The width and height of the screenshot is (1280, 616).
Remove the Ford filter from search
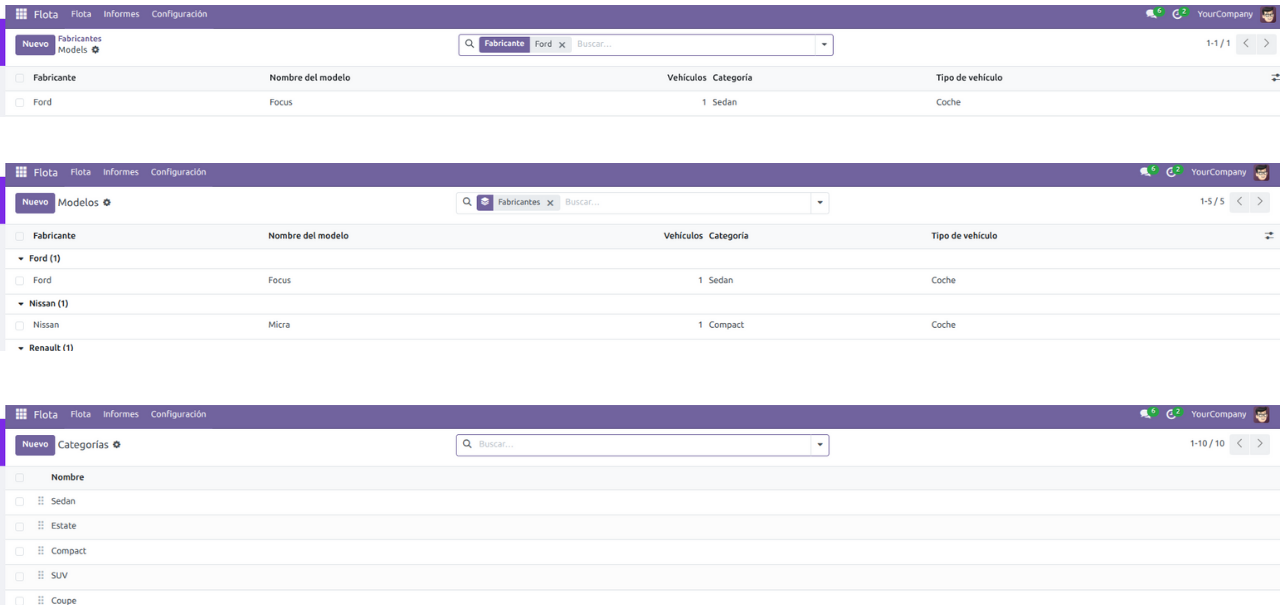point(562,45)
